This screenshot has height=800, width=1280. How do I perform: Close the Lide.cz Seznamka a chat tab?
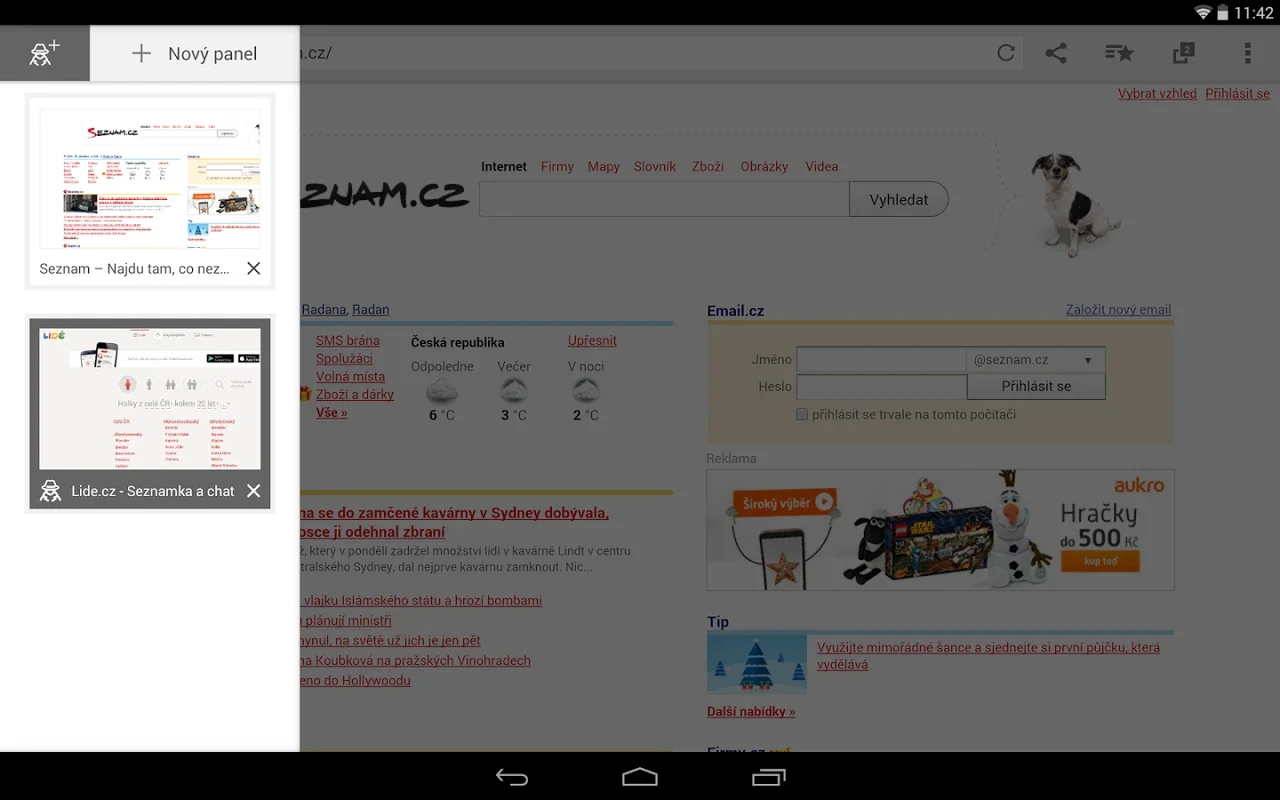254,491
